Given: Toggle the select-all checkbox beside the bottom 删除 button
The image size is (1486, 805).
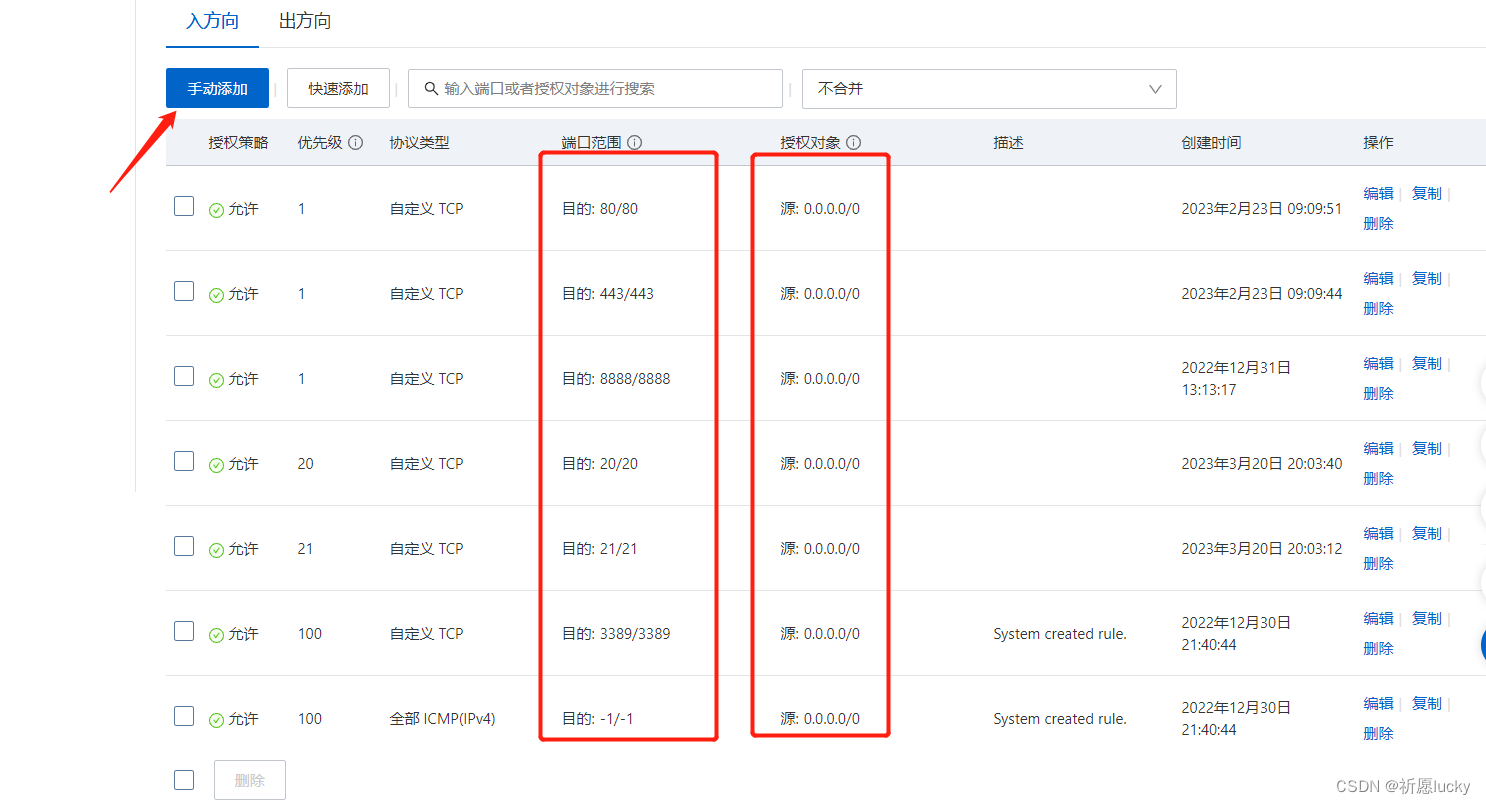Looking at the screenshot, I should 184,780.
